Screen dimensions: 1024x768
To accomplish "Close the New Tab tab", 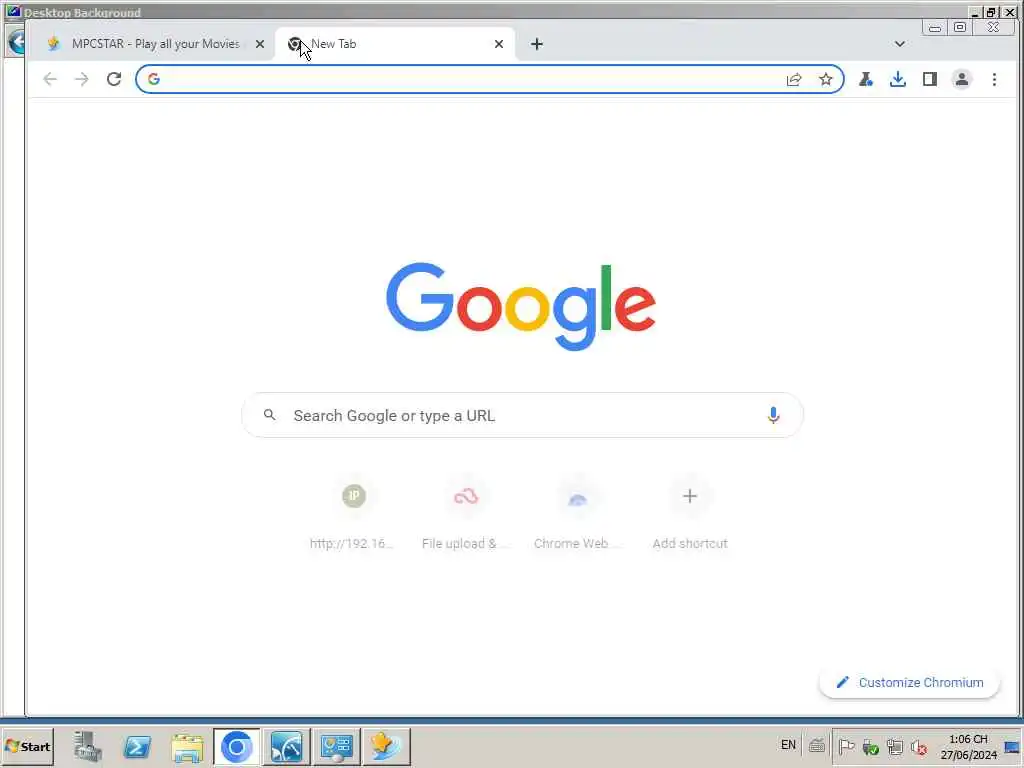I will [499, 44].
